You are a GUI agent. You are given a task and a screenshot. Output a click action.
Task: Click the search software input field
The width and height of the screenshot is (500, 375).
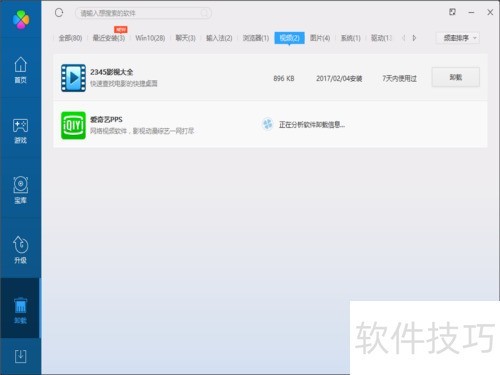[x=143, y=13]
